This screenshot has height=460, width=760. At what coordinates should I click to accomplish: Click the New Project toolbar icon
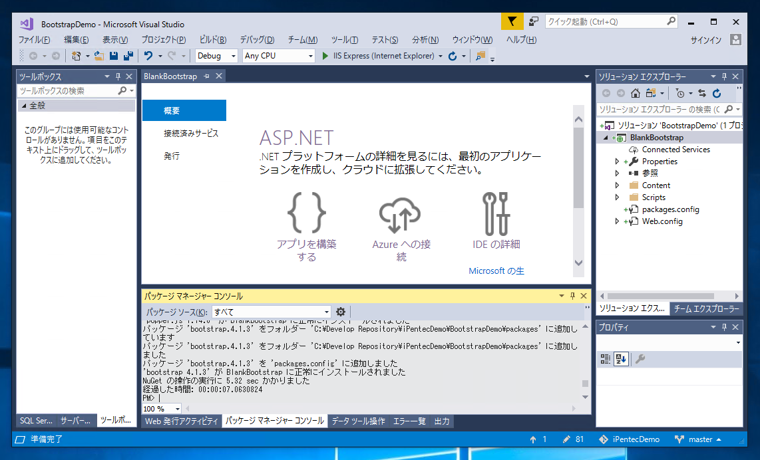point(76,56)
